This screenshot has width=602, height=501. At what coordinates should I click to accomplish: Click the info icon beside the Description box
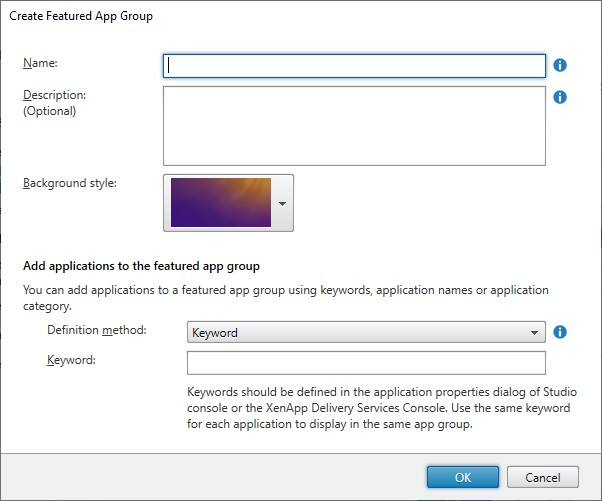(560, 97)
